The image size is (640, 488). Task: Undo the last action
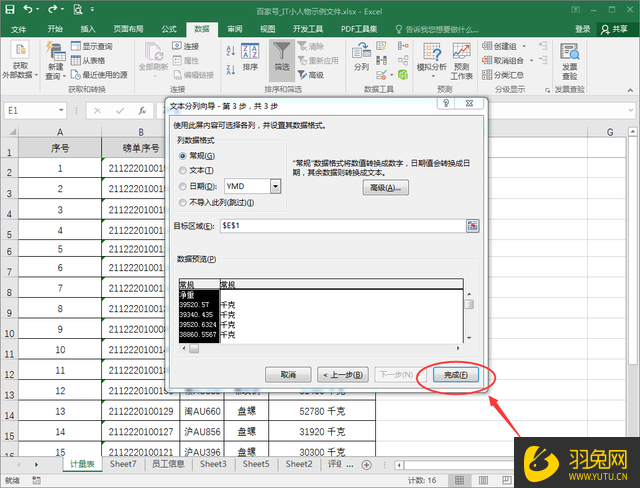tap(28, 9)
